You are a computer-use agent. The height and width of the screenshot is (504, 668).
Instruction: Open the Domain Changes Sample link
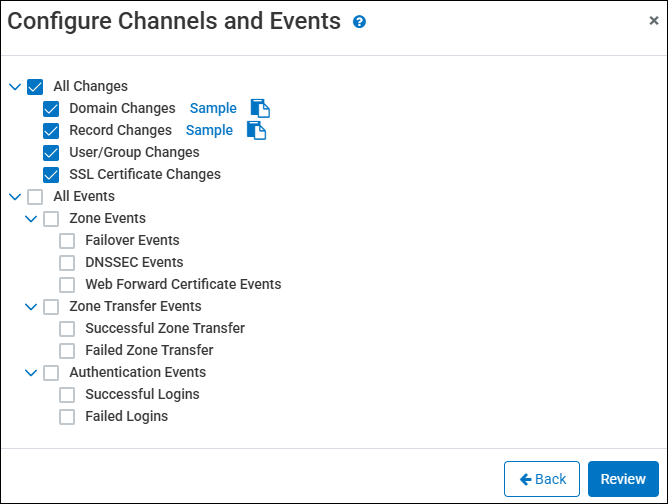point(213,108)
